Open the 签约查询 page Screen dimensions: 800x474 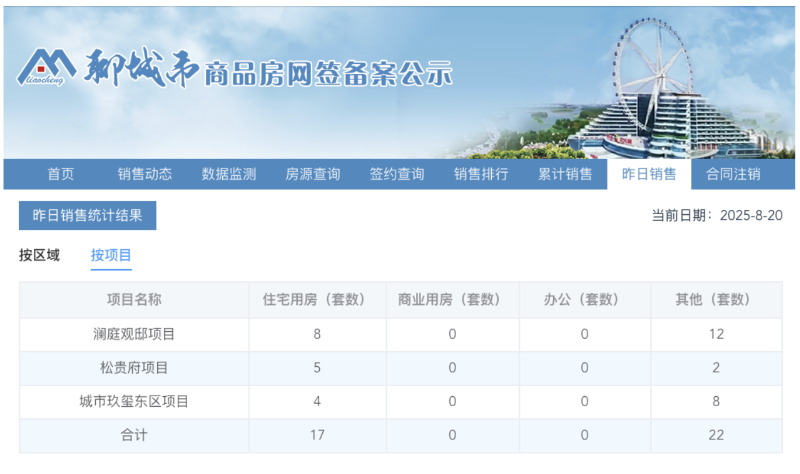pyautogui.click(x=397, y=174)
